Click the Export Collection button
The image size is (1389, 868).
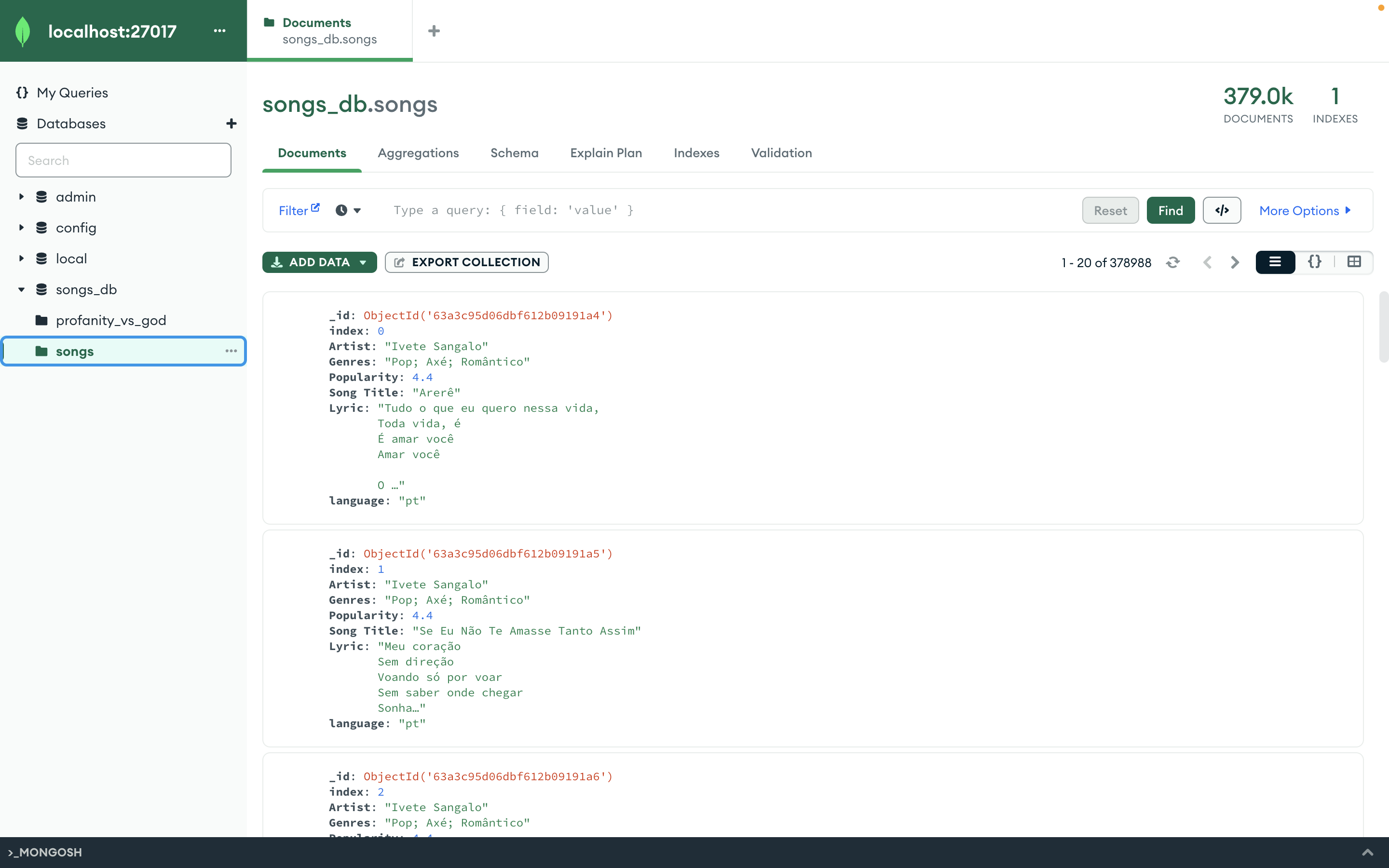pos(466,262)
